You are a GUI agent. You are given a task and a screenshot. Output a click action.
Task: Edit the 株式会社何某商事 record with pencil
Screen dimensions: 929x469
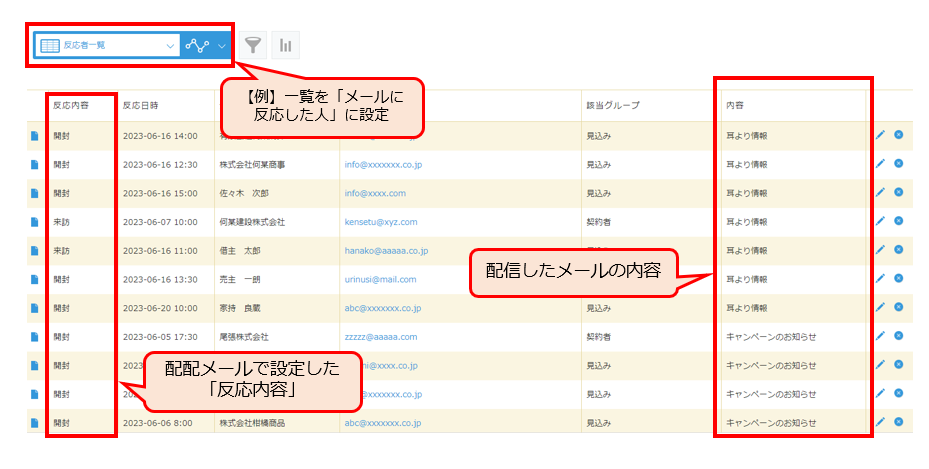880,163
